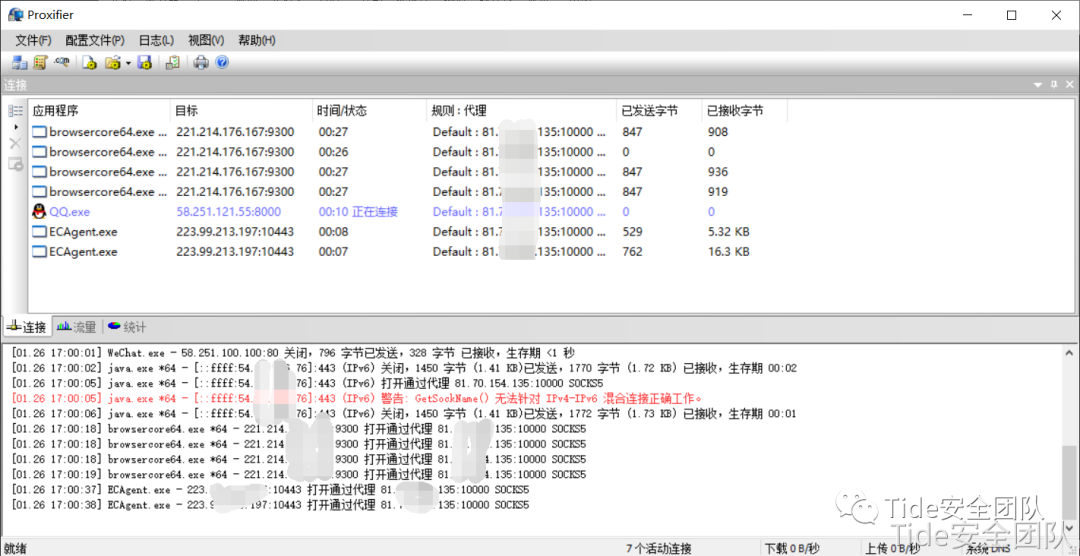Click 下载 0 B/秒 in status bar

[791, 548]
